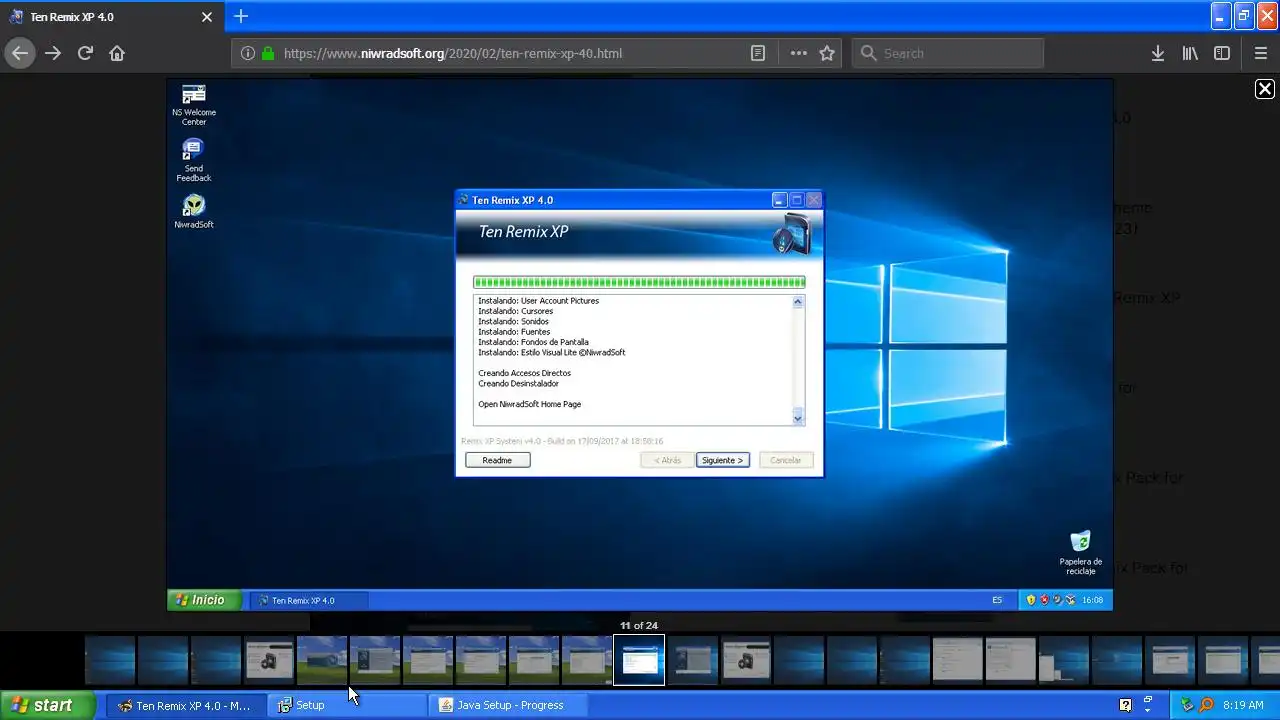This screenshot has width=1280, height=720.
Task: Open the browser home page
Action: (117, 53)
